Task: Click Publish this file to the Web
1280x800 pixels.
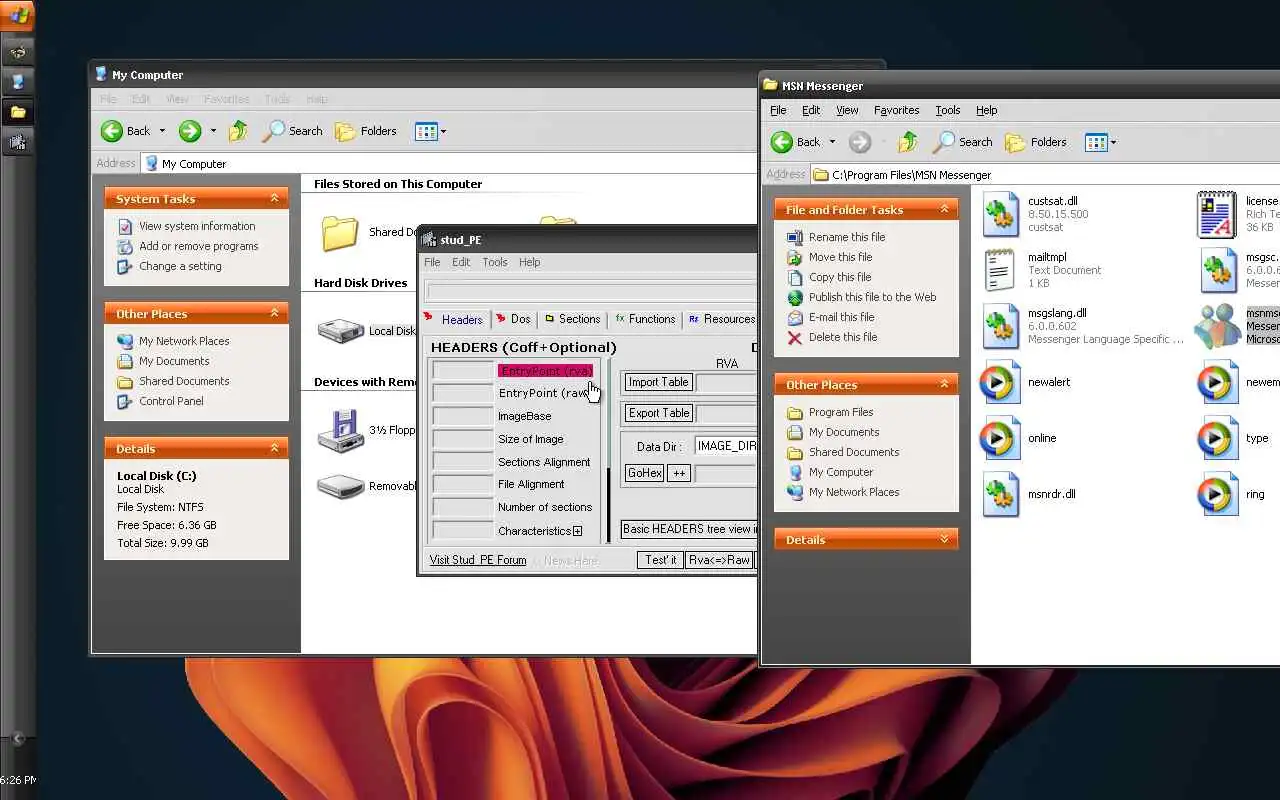Action: pyautogui.click(x=872, y=297)
